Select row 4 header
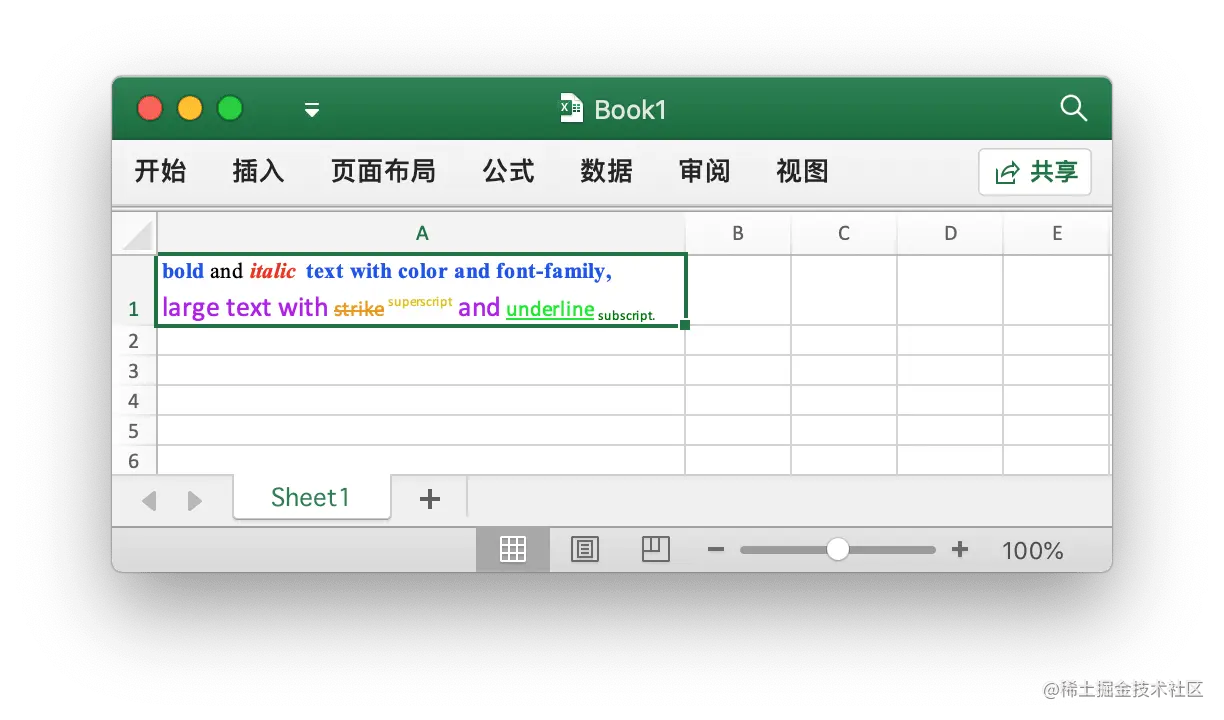Viewport: 1224px width, 720px height. coord(134,401)
